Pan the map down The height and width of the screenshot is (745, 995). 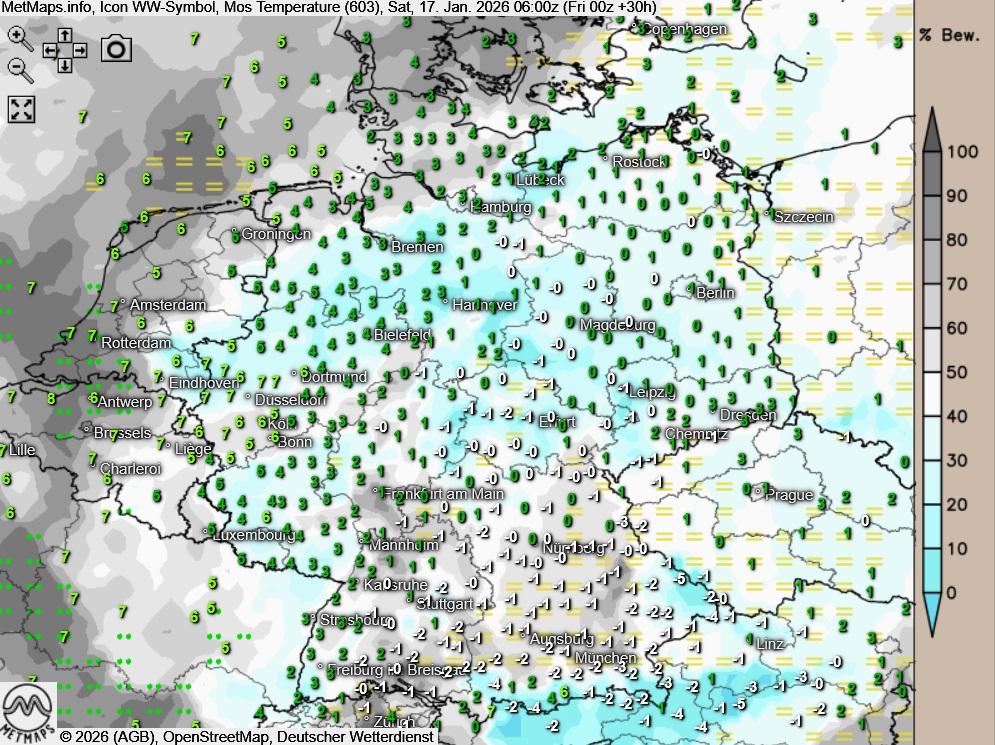(64, 65)
